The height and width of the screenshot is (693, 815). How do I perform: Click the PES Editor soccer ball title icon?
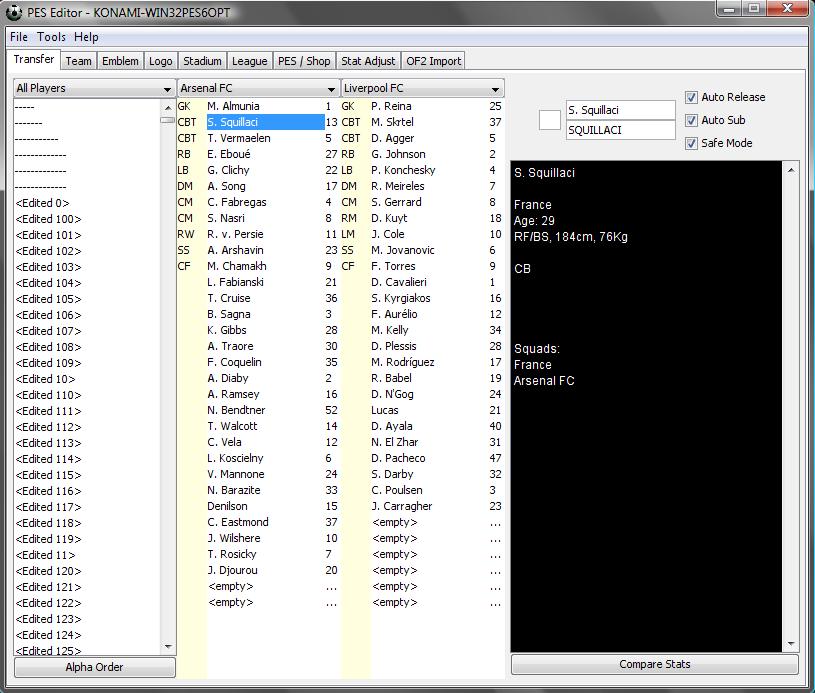14,12
